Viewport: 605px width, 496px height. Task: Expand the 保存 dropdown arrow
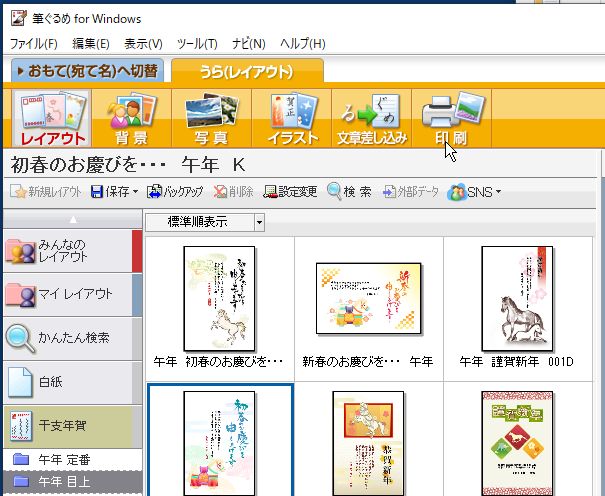[135, 192]
